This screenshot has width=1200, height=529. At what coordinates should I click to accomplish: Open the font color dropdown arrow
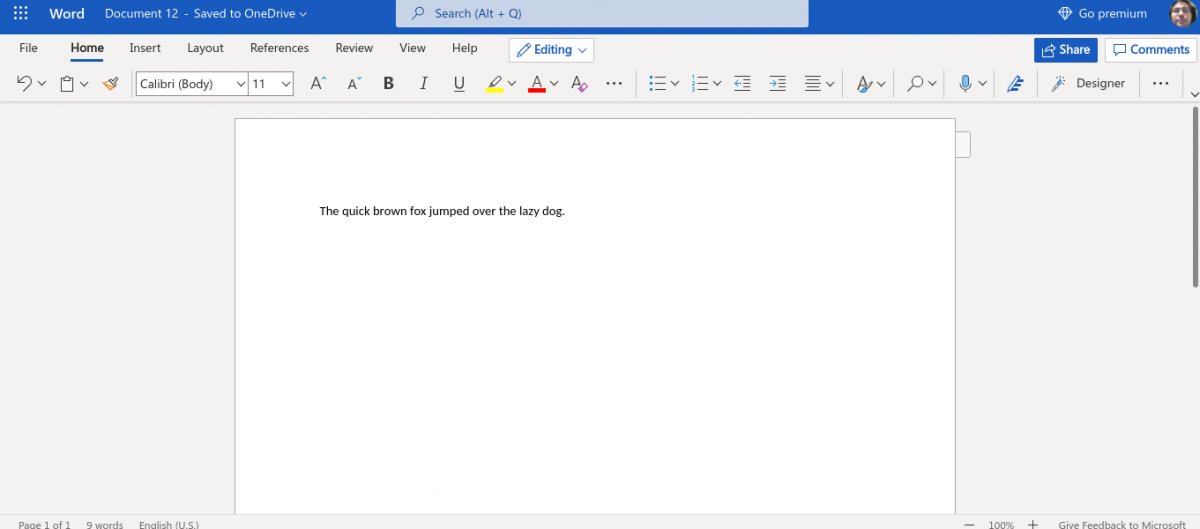click(x=554, y=84)
